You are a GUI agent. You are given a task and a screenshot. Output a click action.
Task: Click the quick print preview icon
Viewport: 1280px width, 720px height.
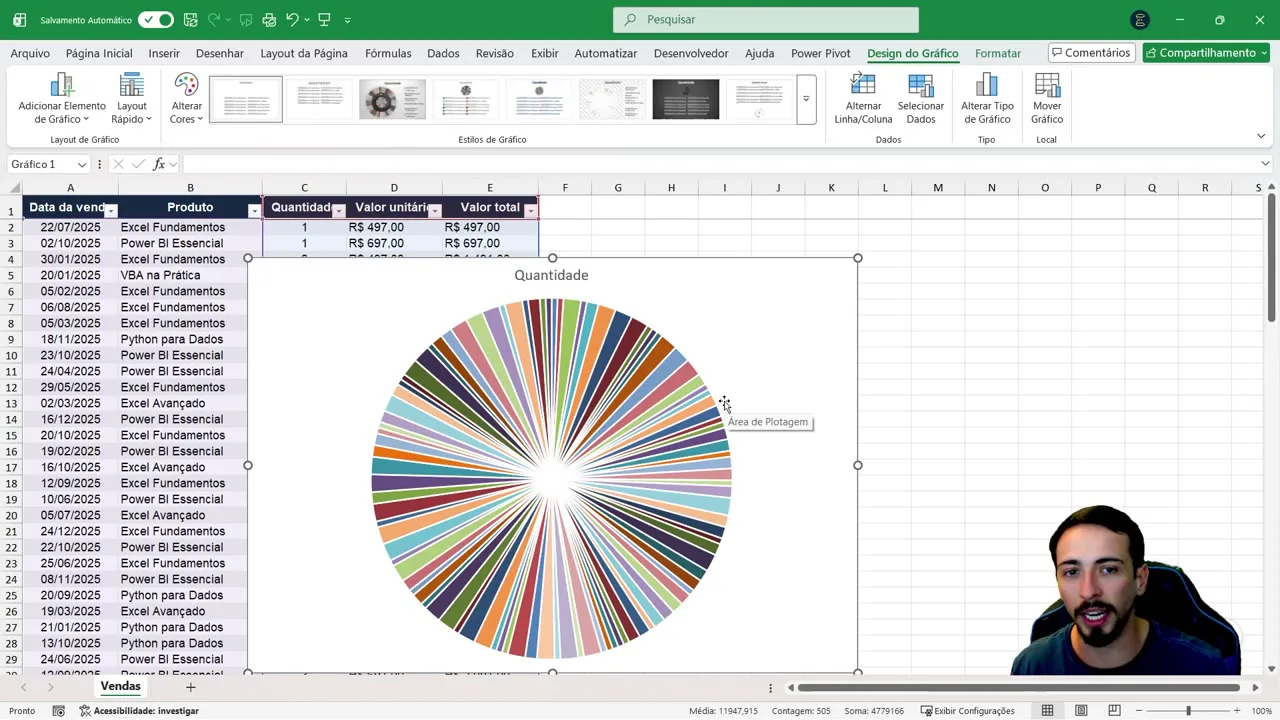[x=269, y=20]
